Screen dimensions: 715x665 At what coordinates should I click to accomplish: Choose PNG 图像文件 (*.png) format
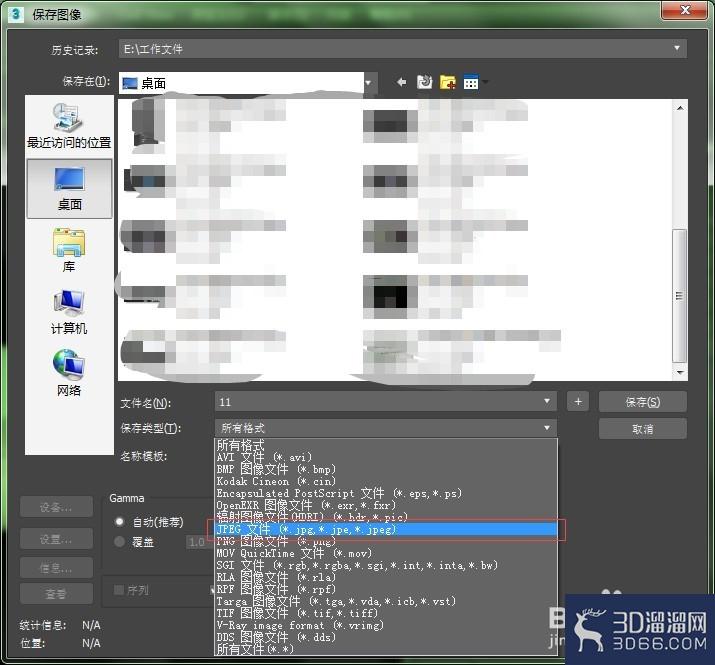click(386, 541)
